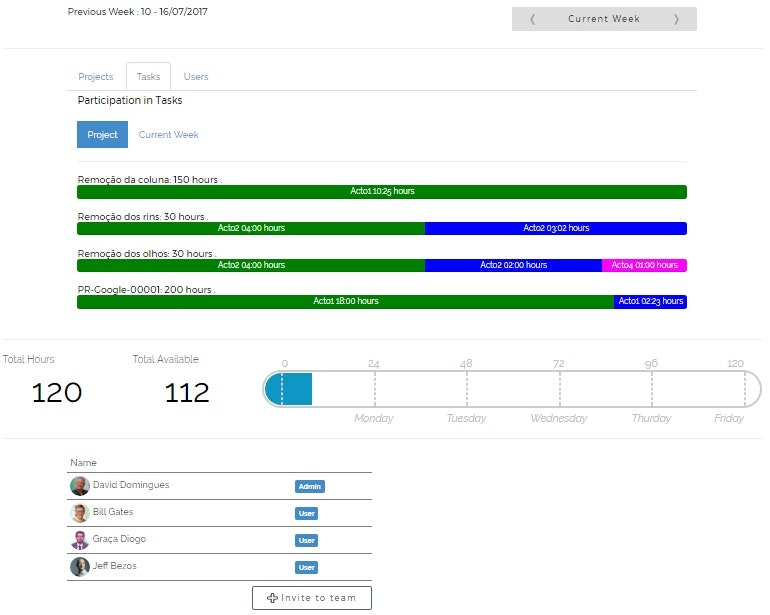Switch to the Current Week pill
Screen dimensions: 770x615
pos(168,135)
